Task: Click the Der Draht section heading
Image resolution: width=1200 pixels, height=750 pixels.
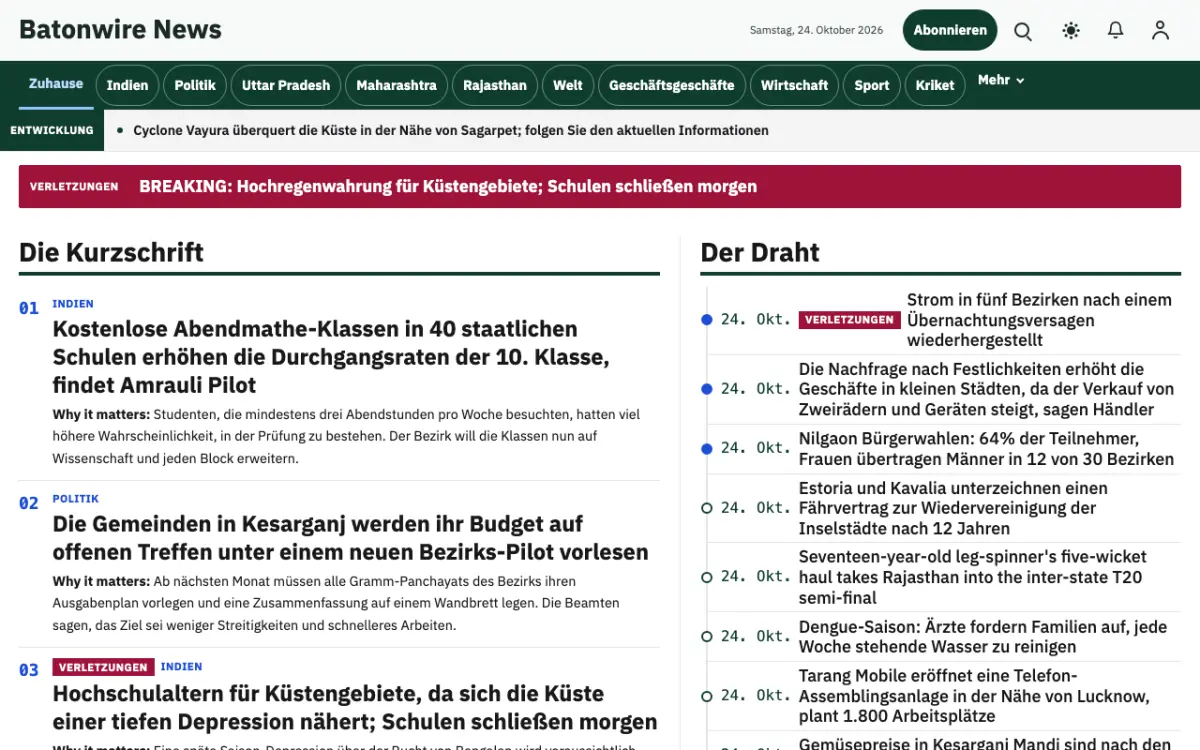Action: (760, 252)
